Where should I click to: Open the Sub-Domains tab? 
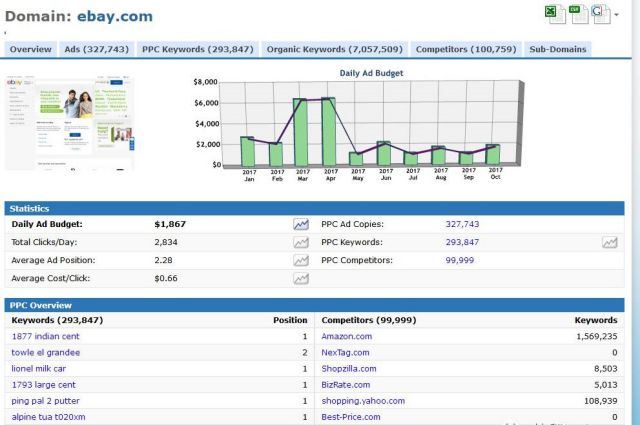click(x=558, y=49)
